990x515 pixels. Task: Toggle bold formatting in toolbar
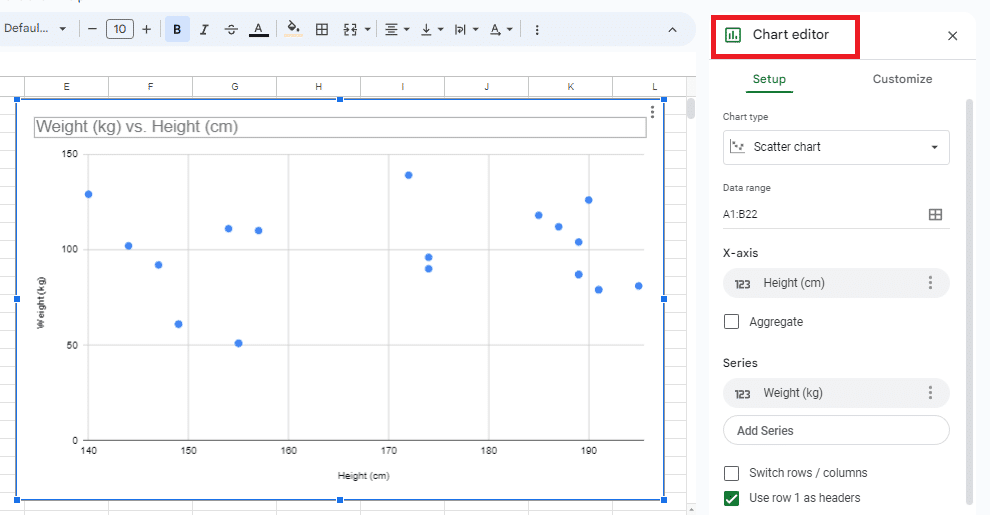coord(177,30)
